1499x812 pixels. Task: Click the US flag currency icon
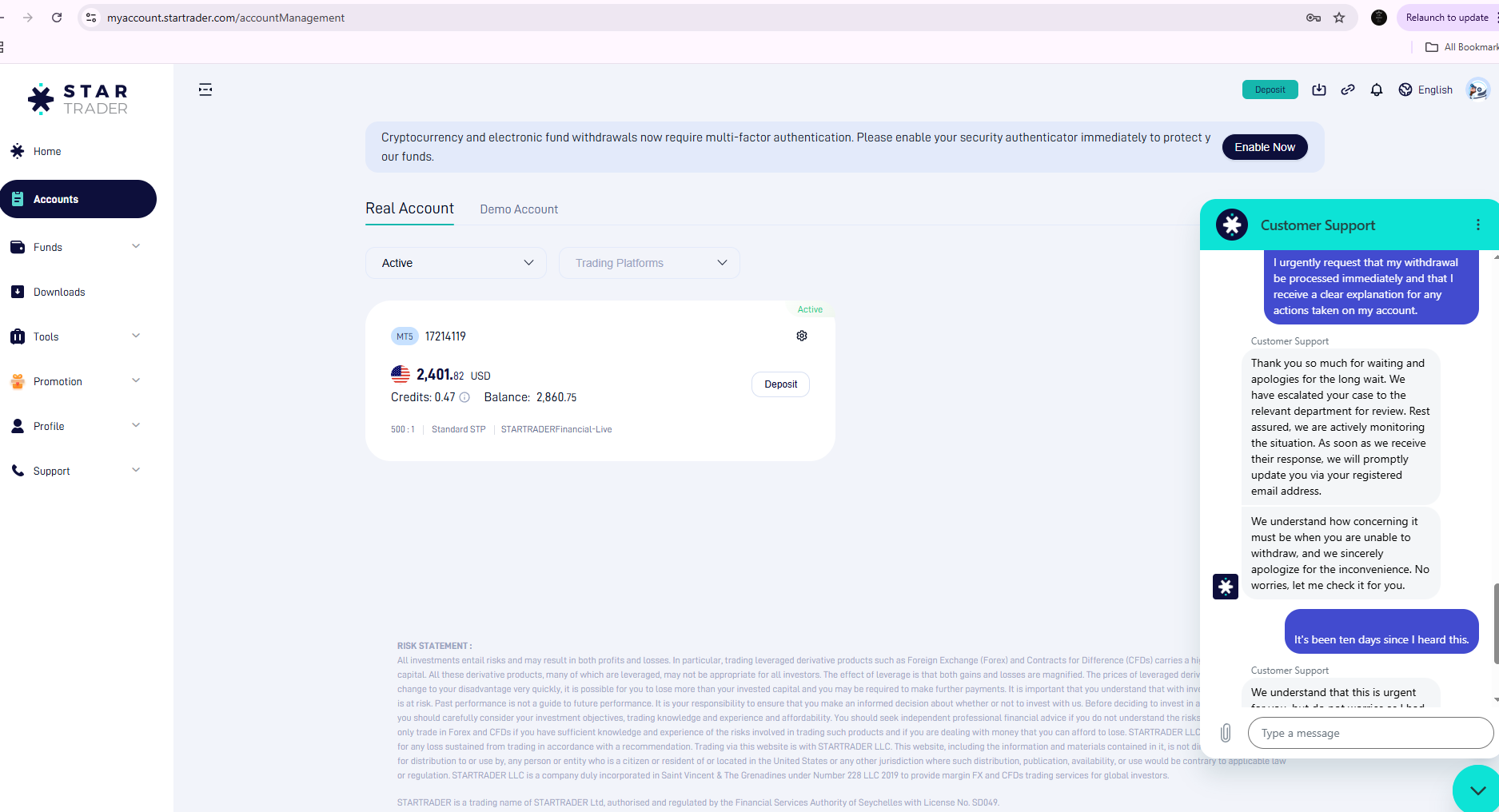click(x=401, y=374)
